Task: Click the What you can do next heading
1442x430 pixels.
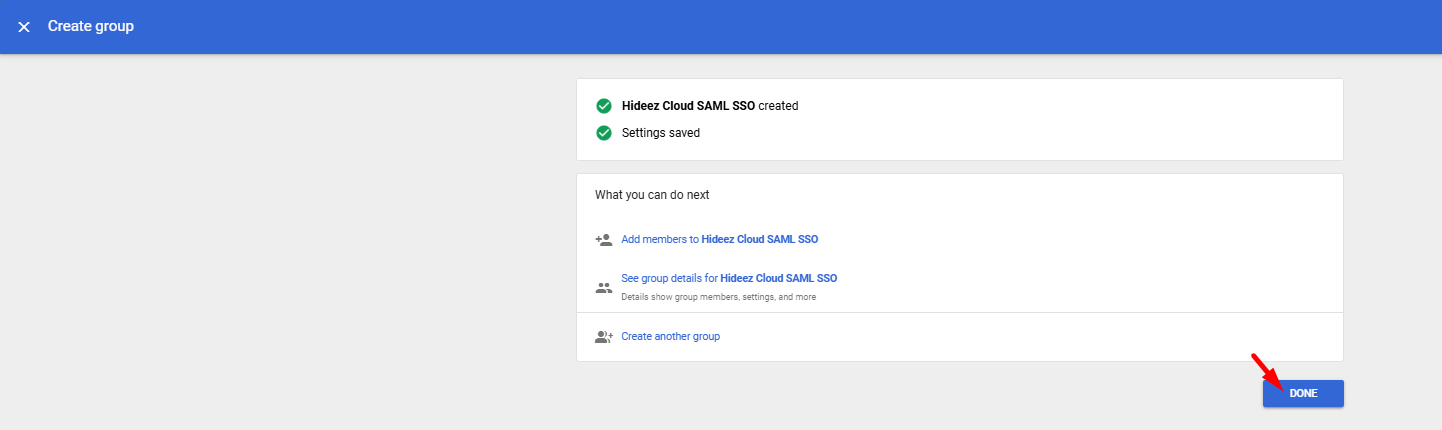Action: point(652,195)
